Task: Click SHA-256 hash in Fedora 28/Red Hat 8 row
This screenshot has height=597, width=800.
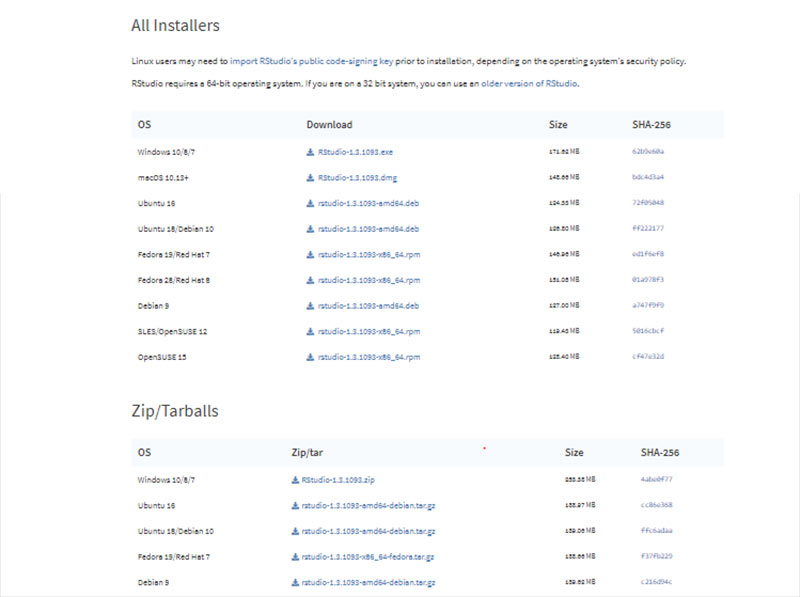Action: [x=648, y=280]
